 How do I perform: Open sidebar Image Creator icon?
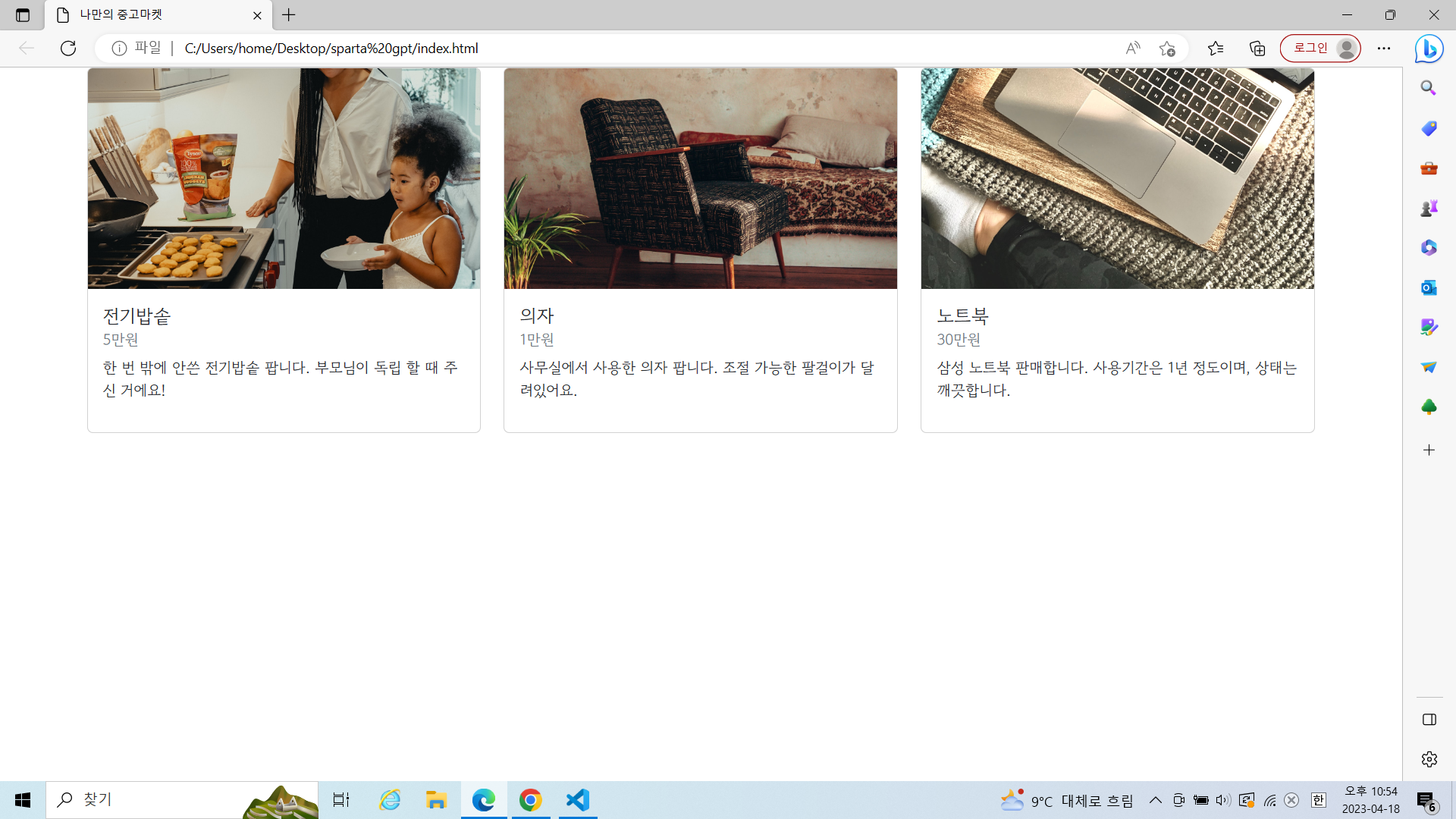(1429, 327)
